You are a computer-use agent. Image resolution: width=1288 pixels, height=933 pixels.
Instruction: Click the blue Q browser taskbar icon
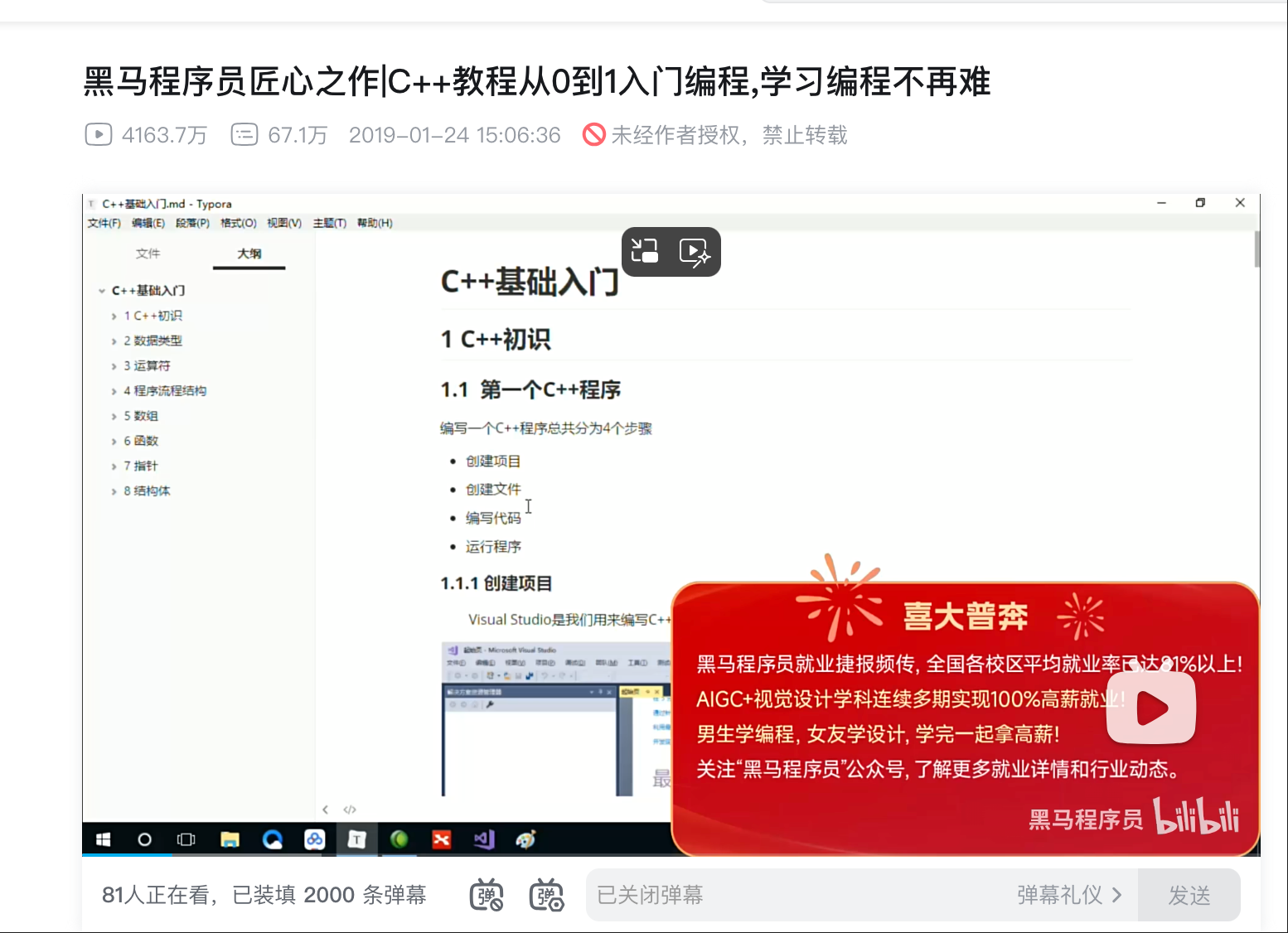coord(272,839)
